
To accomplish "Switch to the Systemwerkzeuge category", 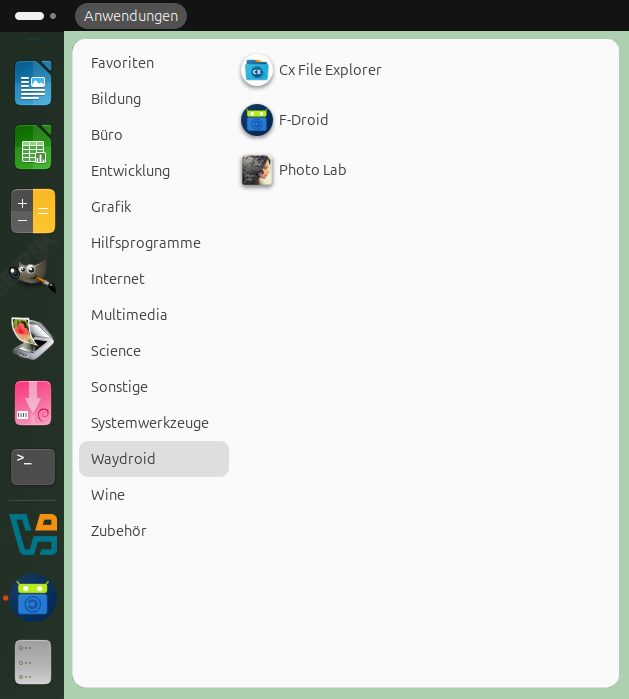I will 150,423.
